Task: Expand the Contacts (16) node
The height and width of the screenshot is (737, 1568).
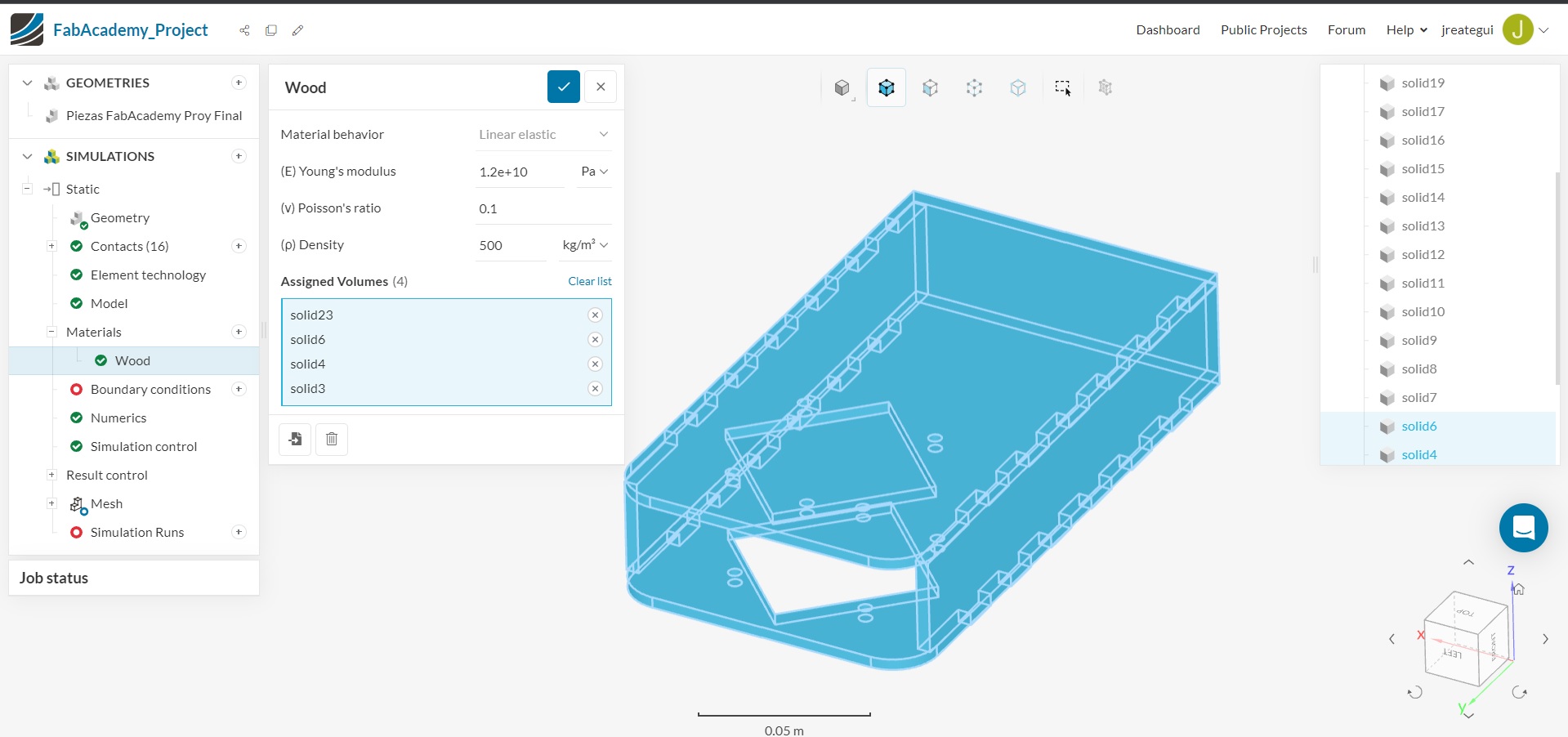Action: coord(51,246)
